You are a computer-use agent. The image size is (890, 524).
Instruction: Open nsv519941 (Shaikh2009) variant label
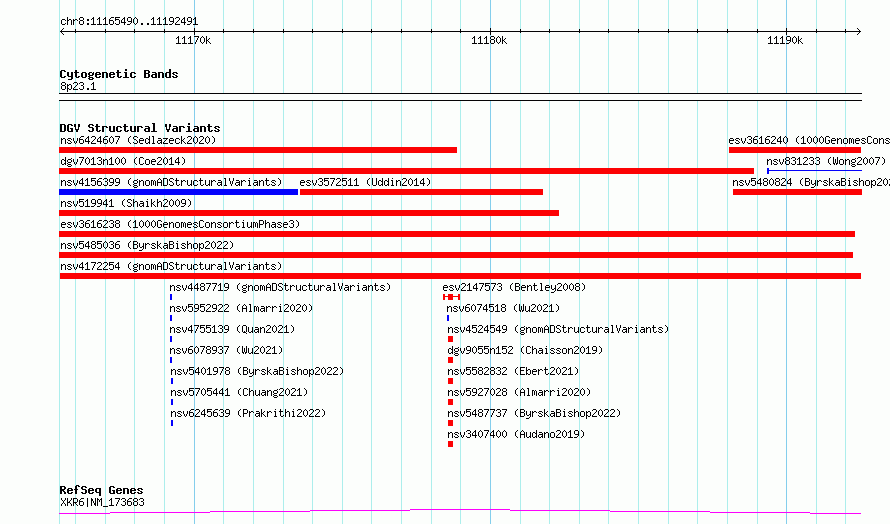point(126,203)
